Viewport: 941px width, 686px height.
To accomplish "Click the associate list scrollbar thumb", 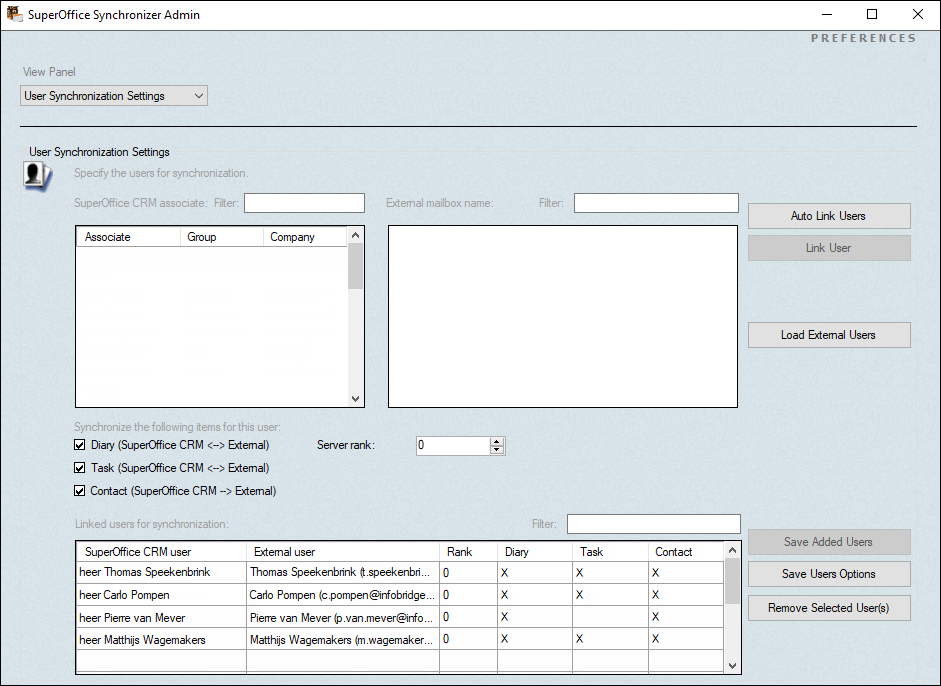I will point(355,266).
